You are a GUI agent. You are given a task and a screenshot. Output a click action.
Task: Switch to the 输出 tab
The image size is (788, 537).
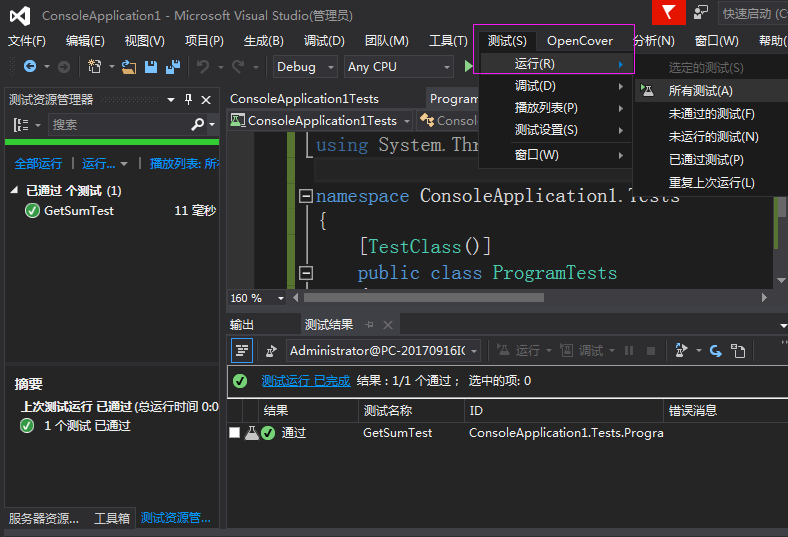click(x=242, y=325)
